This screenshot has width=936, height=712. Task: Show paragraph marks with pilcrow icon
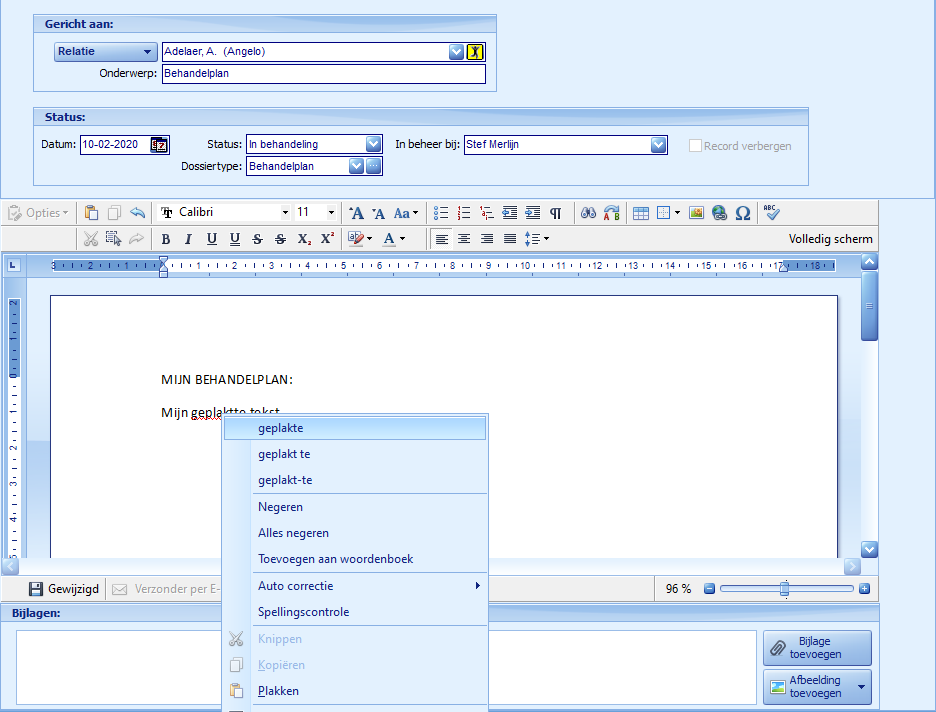click(x=556, y=213)
